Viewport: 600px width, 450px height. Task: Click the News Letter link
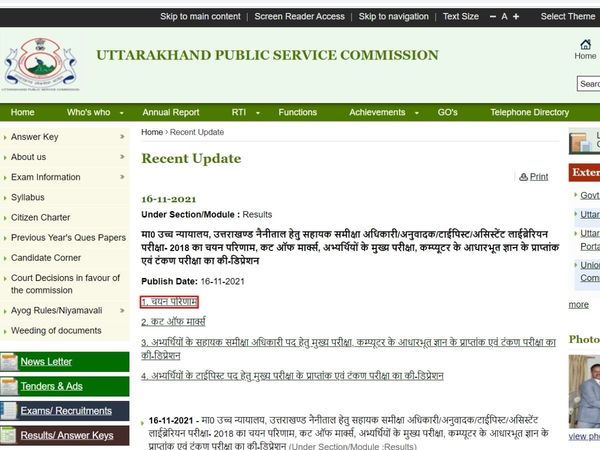[x=46, y=362]
